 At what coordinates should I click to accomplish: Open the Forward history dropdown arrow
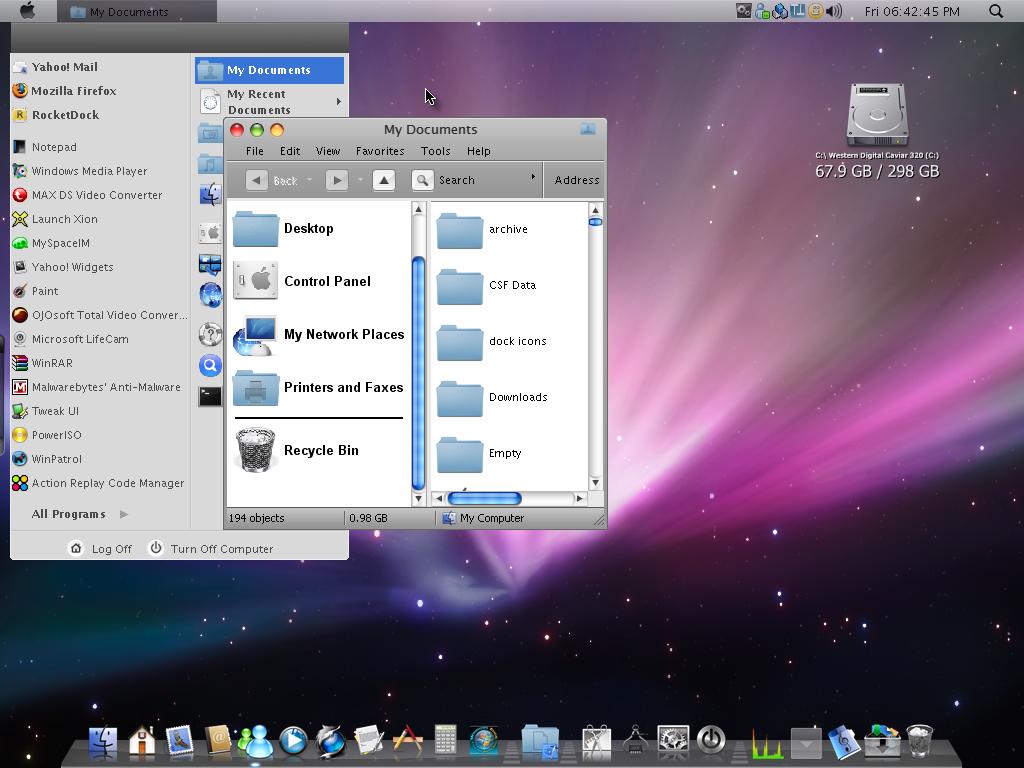tap(360, 180)
